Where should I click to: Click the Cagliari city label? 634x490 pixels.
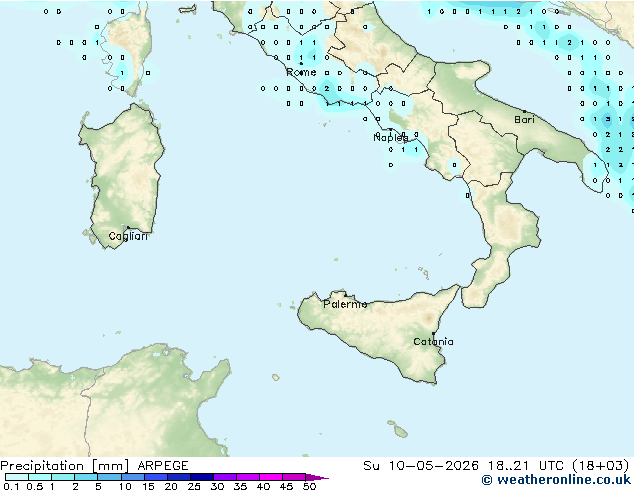pos(128,236)
